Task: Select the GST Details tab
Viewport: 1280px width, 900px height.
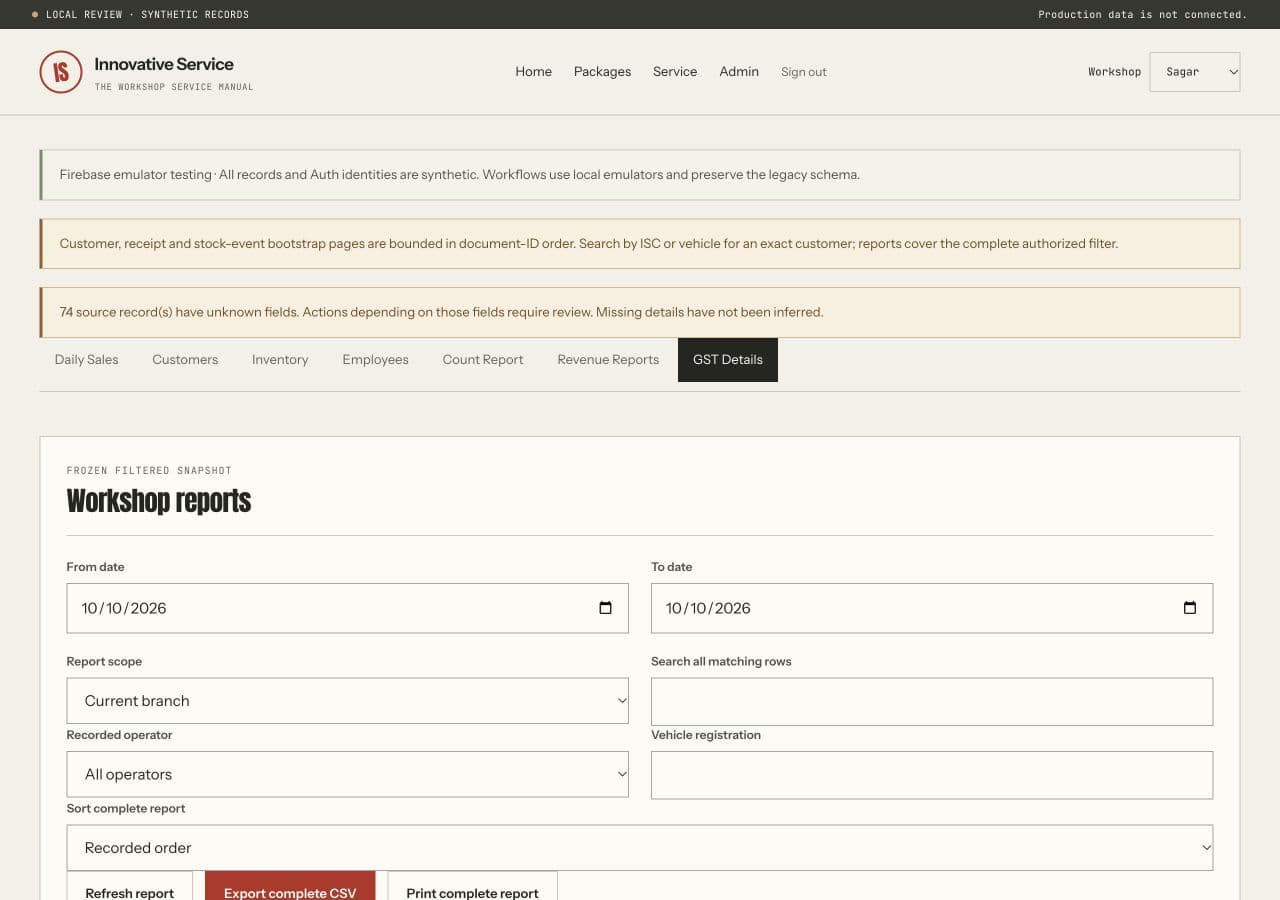Action: coord(728,360)
